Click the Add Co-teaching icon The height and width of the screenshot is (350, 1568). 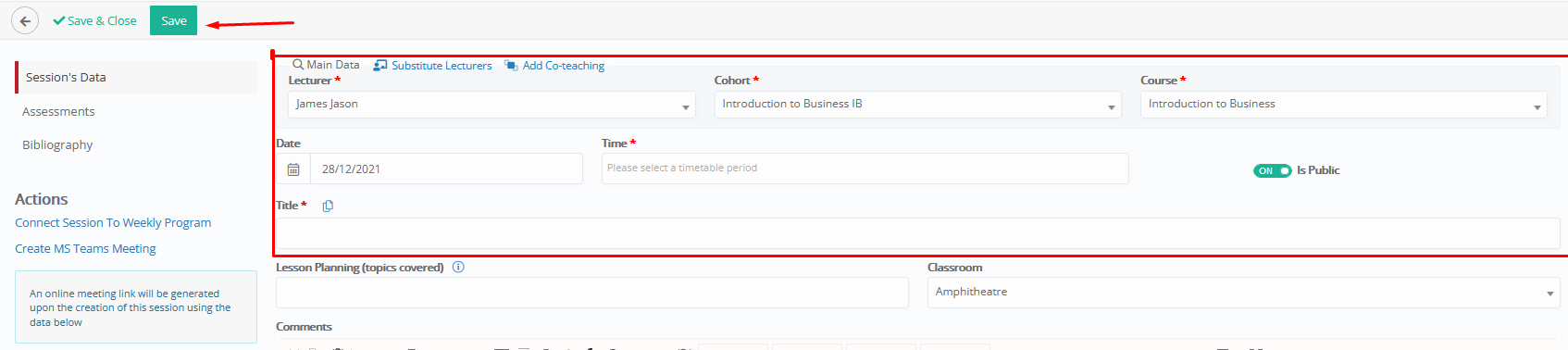tap(511, 66)
